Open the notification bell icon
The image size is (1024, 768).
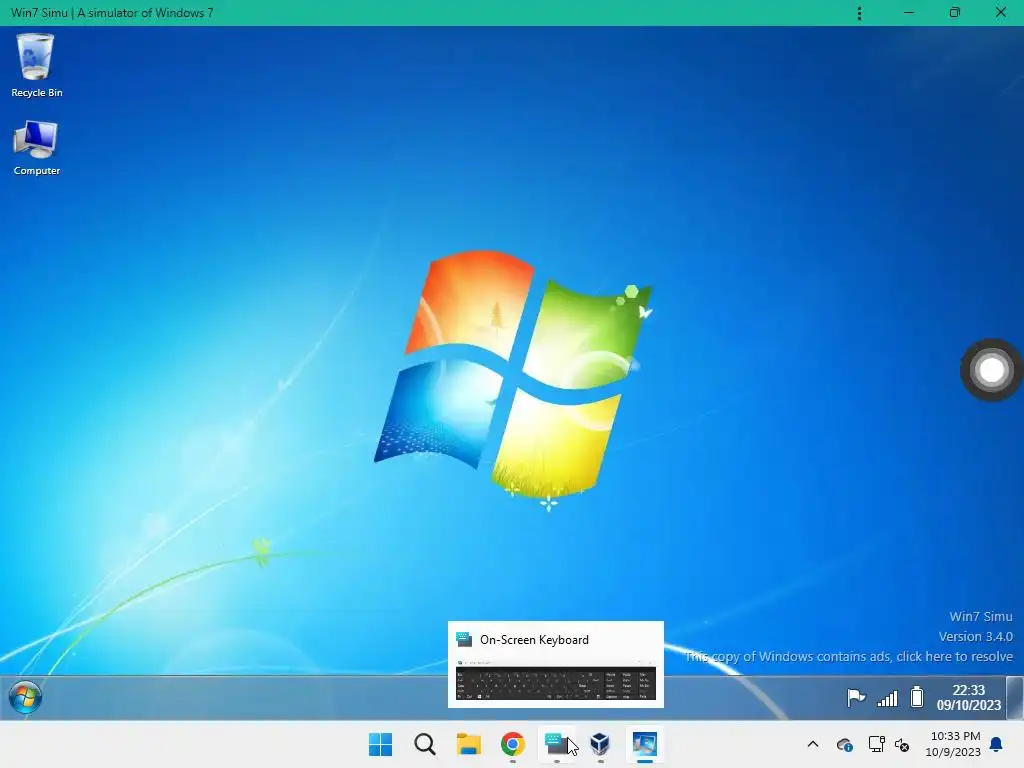click(x=997, y=744)
